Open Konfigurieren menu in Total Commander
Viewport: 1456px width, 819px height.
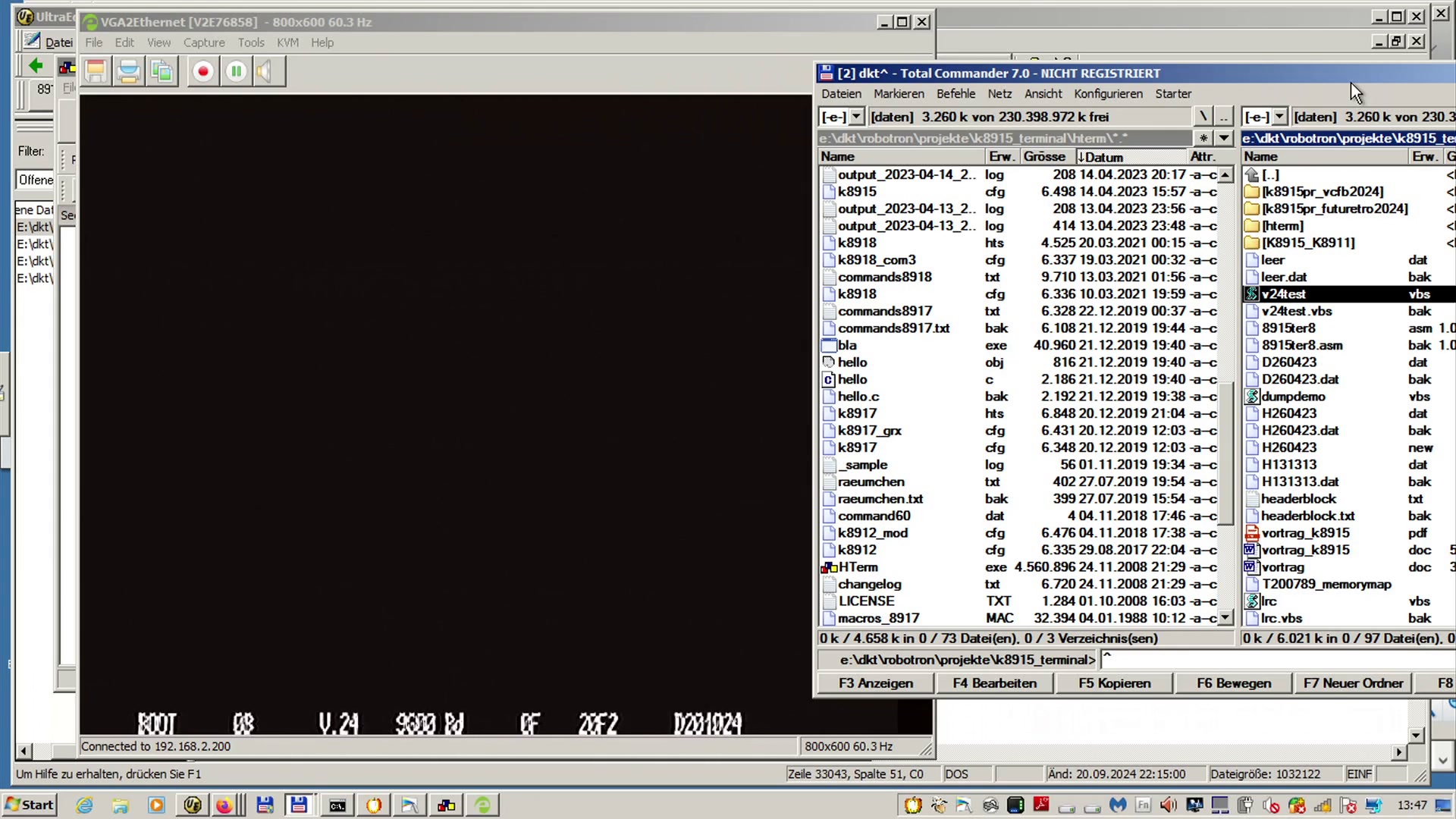(x=1108, y=94)
